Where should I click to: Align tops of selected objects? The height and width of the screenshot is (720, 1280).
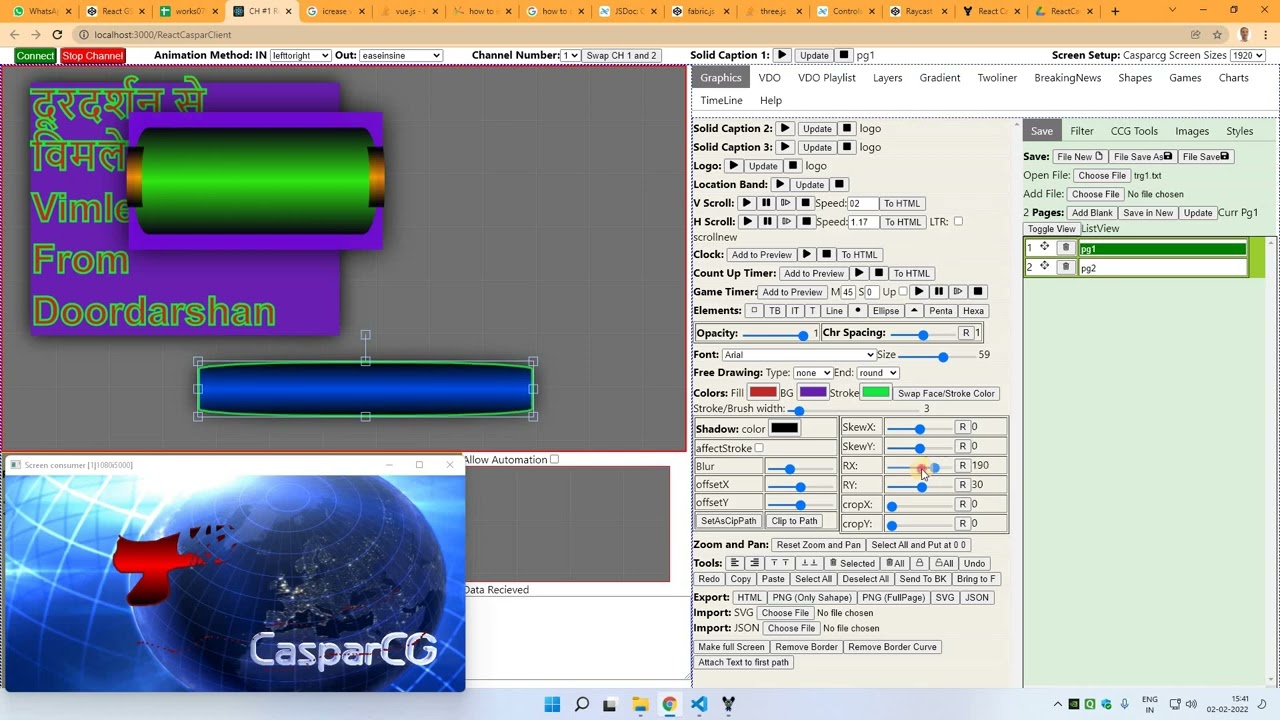tap(779, 563)
